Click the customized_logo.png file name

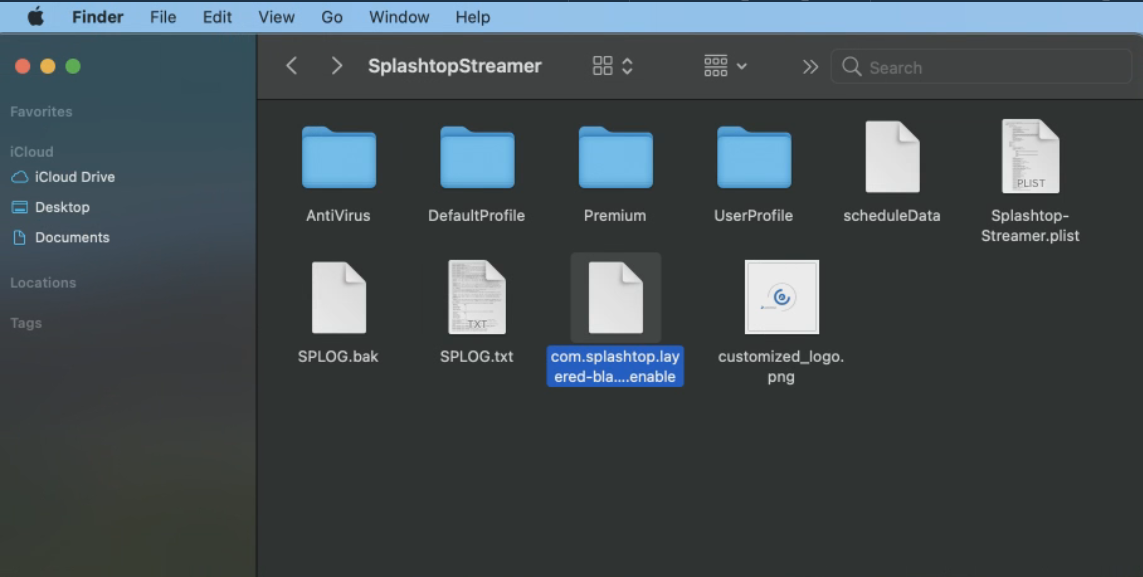[x=781, y=366]
